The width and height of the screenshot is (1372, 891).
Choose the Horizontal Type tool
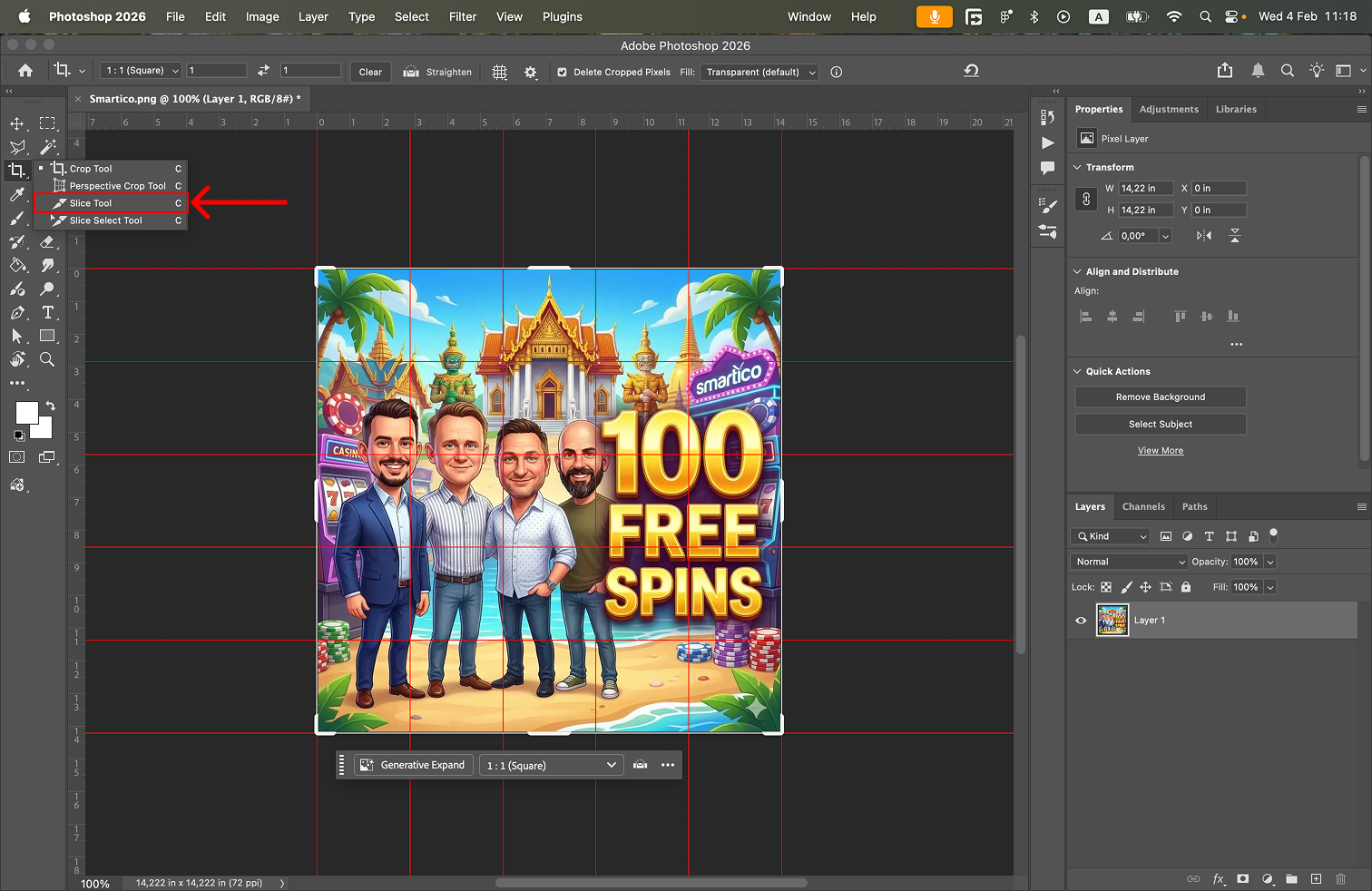pos(48,312)
